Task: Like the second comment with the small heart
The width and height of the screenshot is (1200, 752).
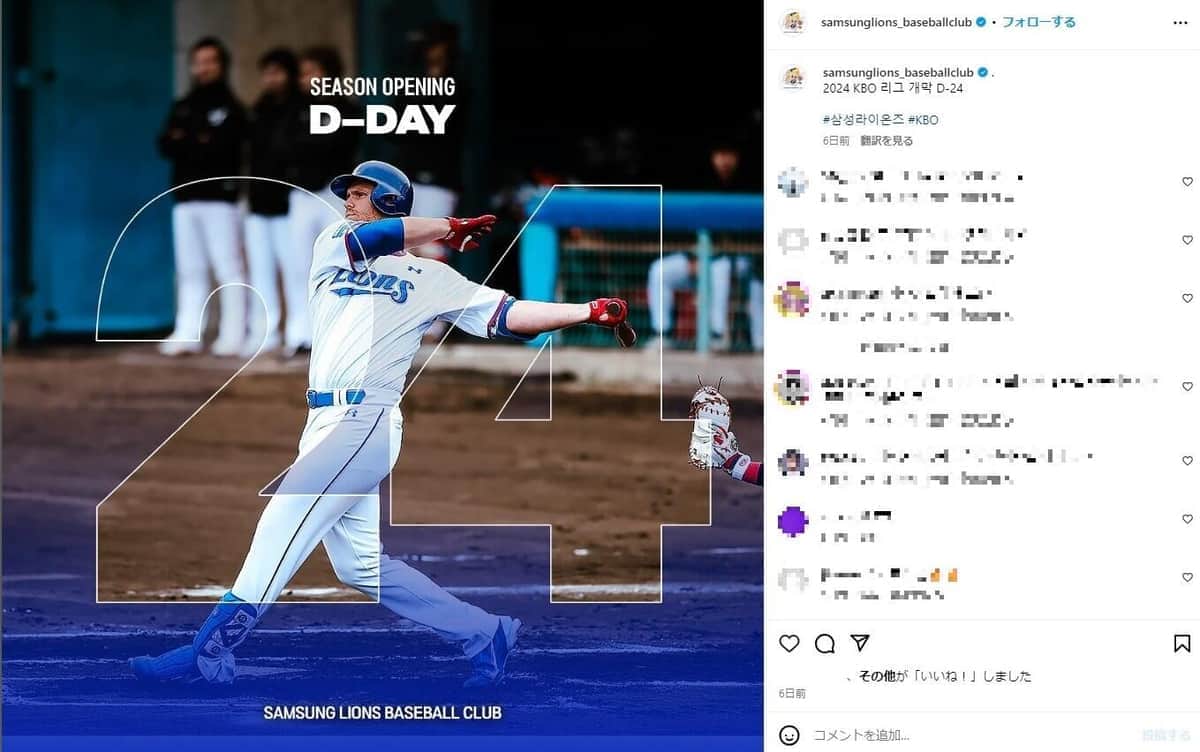Action: (1187, 240)
